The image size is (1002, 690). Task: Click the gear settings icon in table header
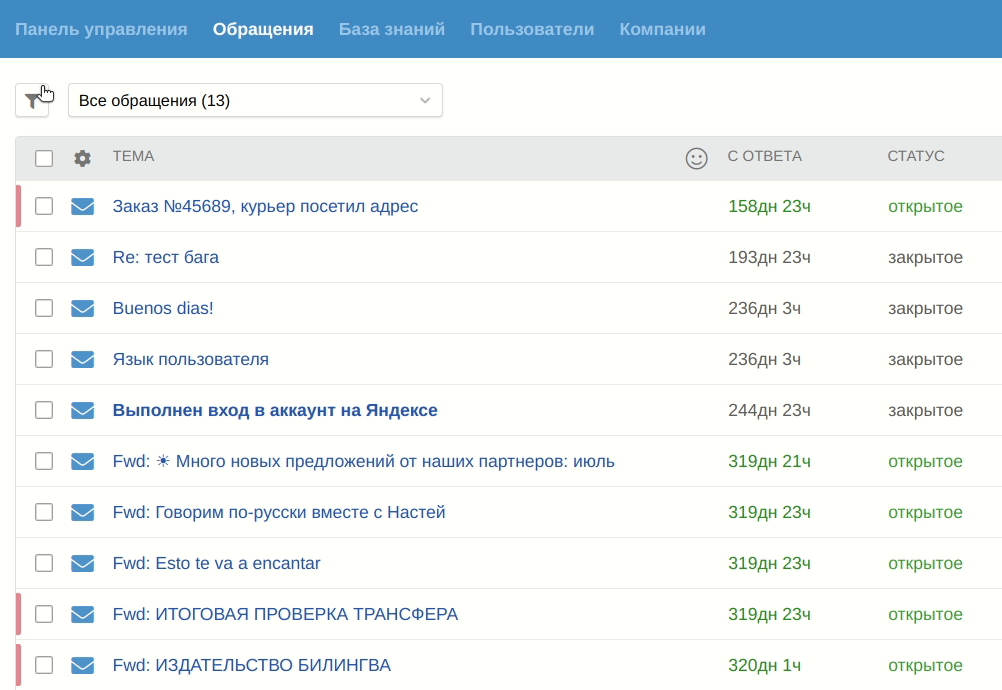82,158
